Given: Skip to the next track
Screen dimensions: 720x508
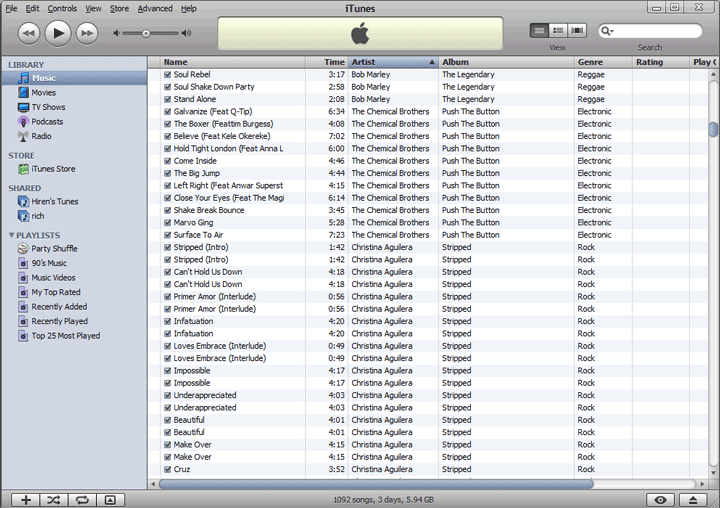Looking at the screenshot, I should click(87, 34).
